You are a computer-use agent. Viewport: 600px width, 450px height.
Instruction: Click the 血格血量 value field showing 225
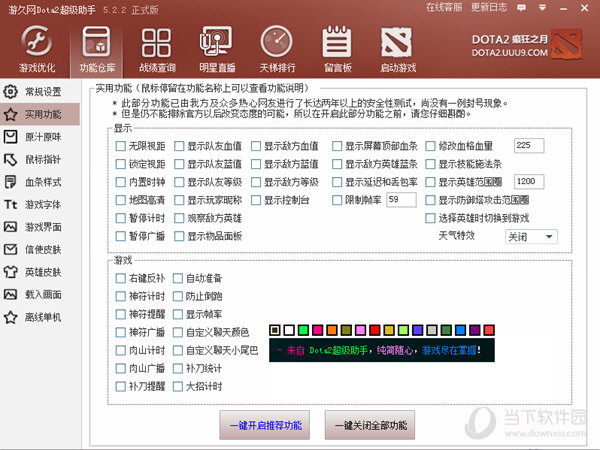(529, 145)
